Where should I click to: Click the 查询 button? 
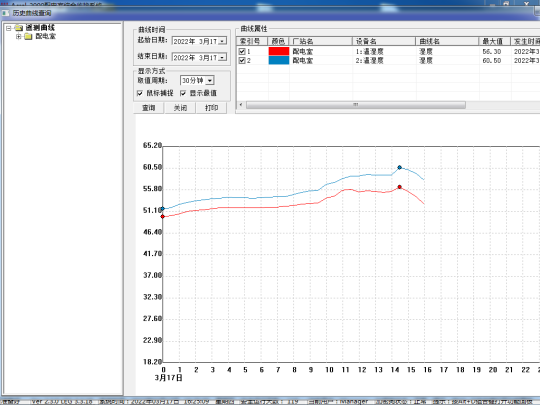pos(149,108)
